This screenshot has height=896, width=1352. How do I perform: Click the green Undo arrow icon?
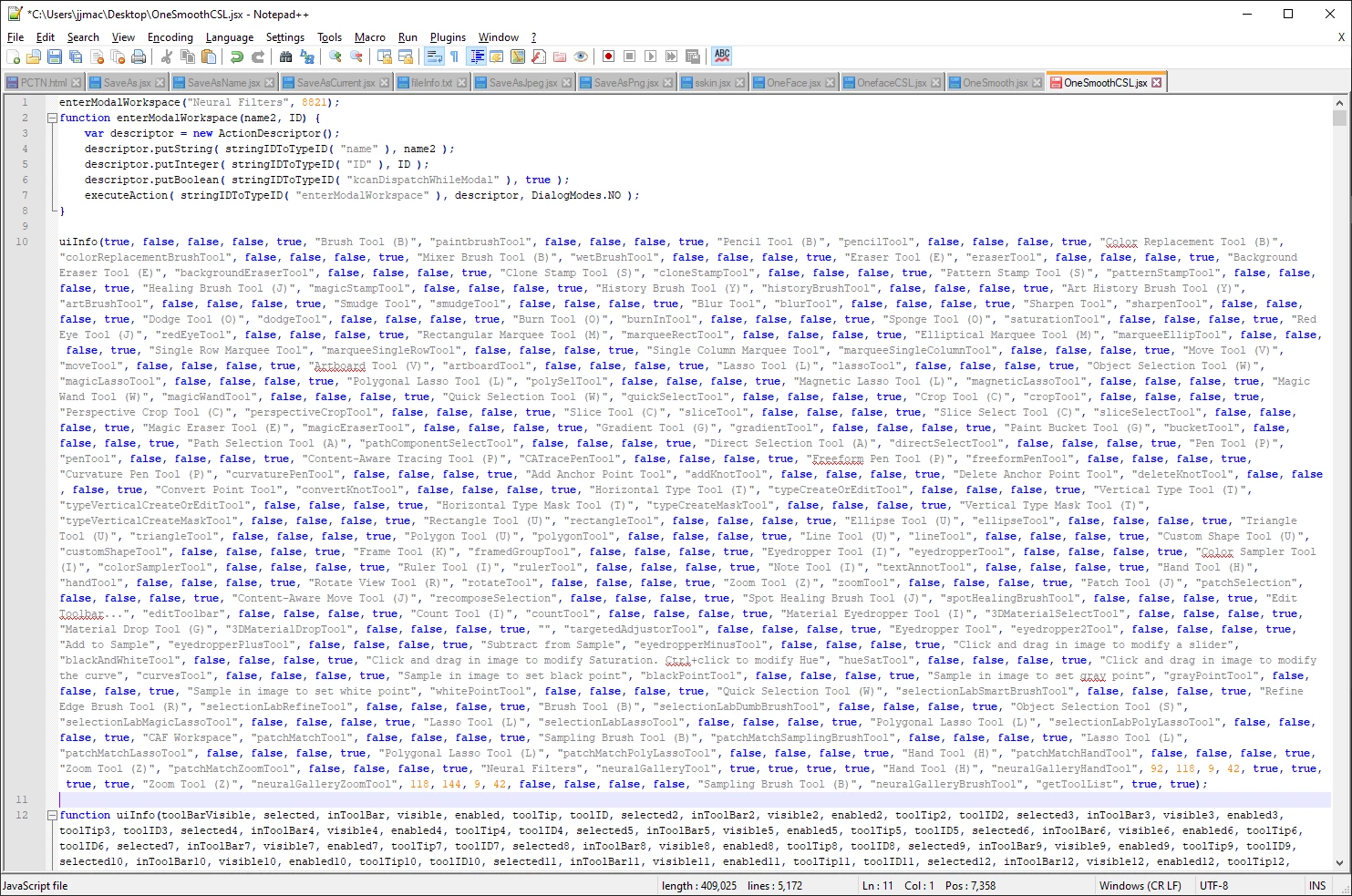pyautogui.click(x=237, y=57)
